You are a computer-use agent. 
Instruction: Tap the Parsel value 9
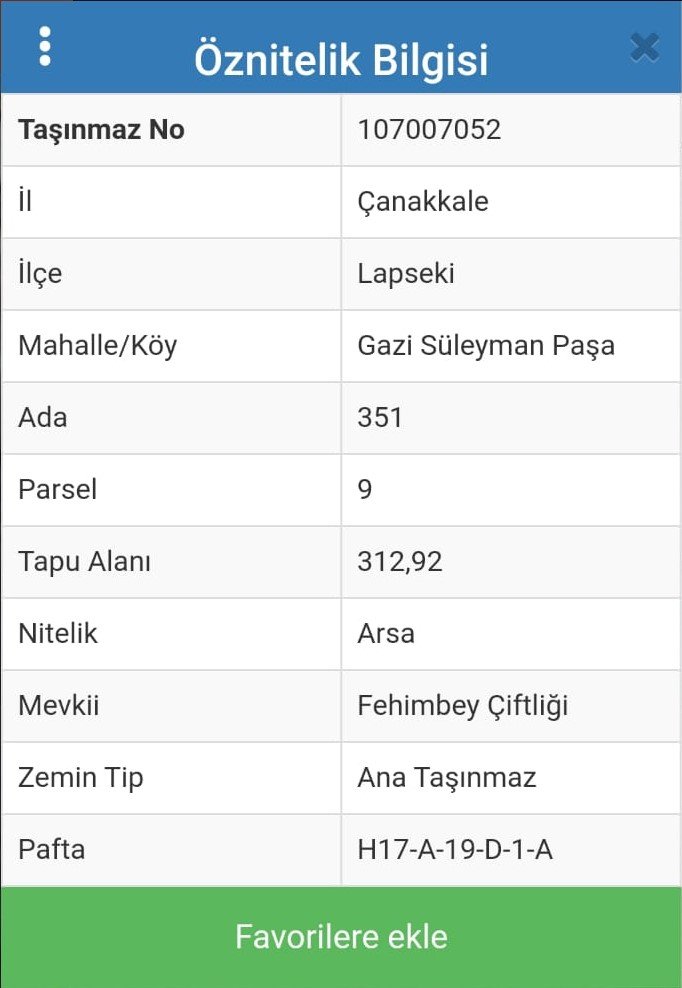365,489
